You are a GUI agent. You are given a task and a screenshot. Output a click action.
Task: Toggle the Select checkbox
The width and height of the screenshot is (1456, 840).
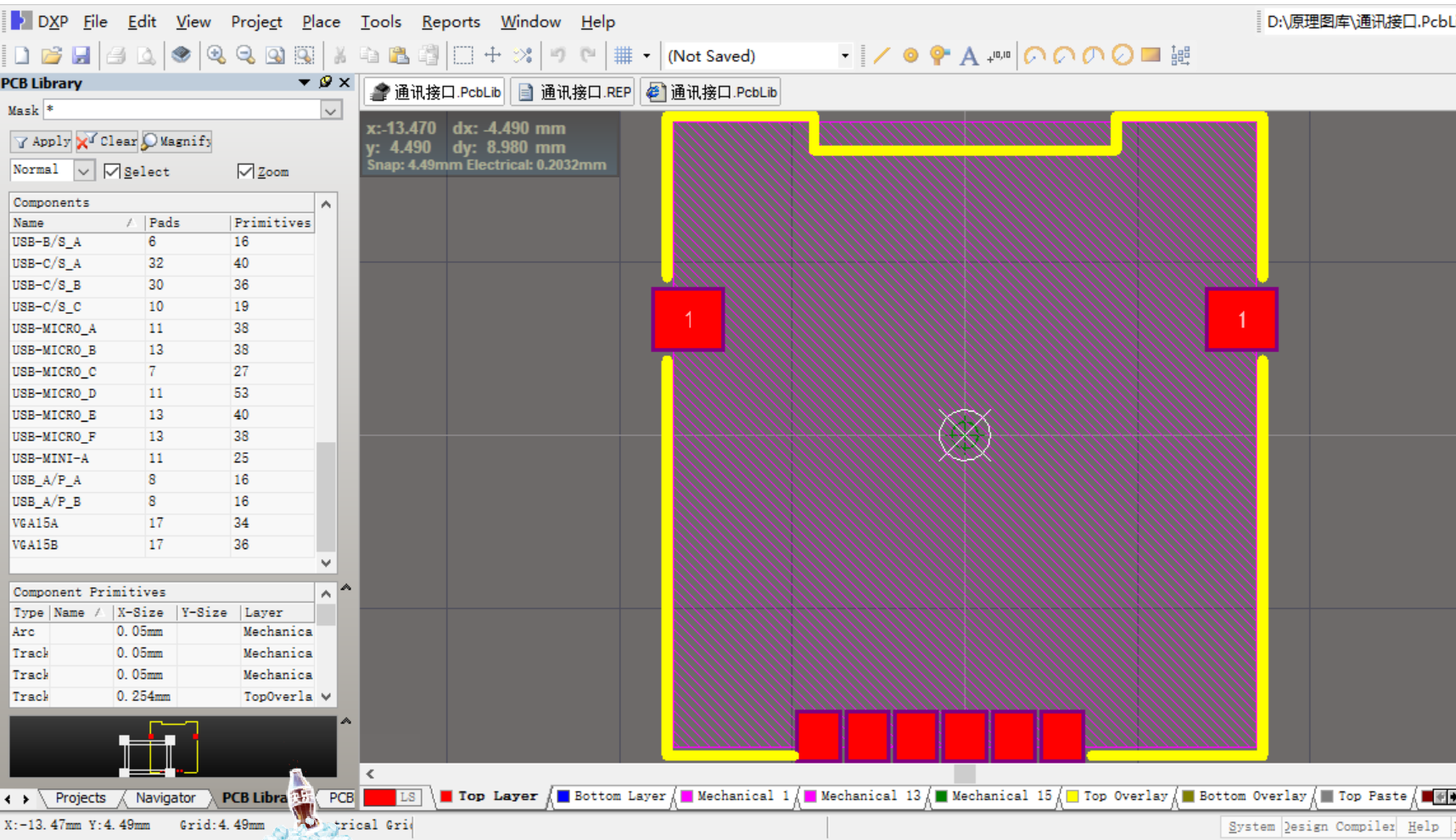click(x=112, y=171)
